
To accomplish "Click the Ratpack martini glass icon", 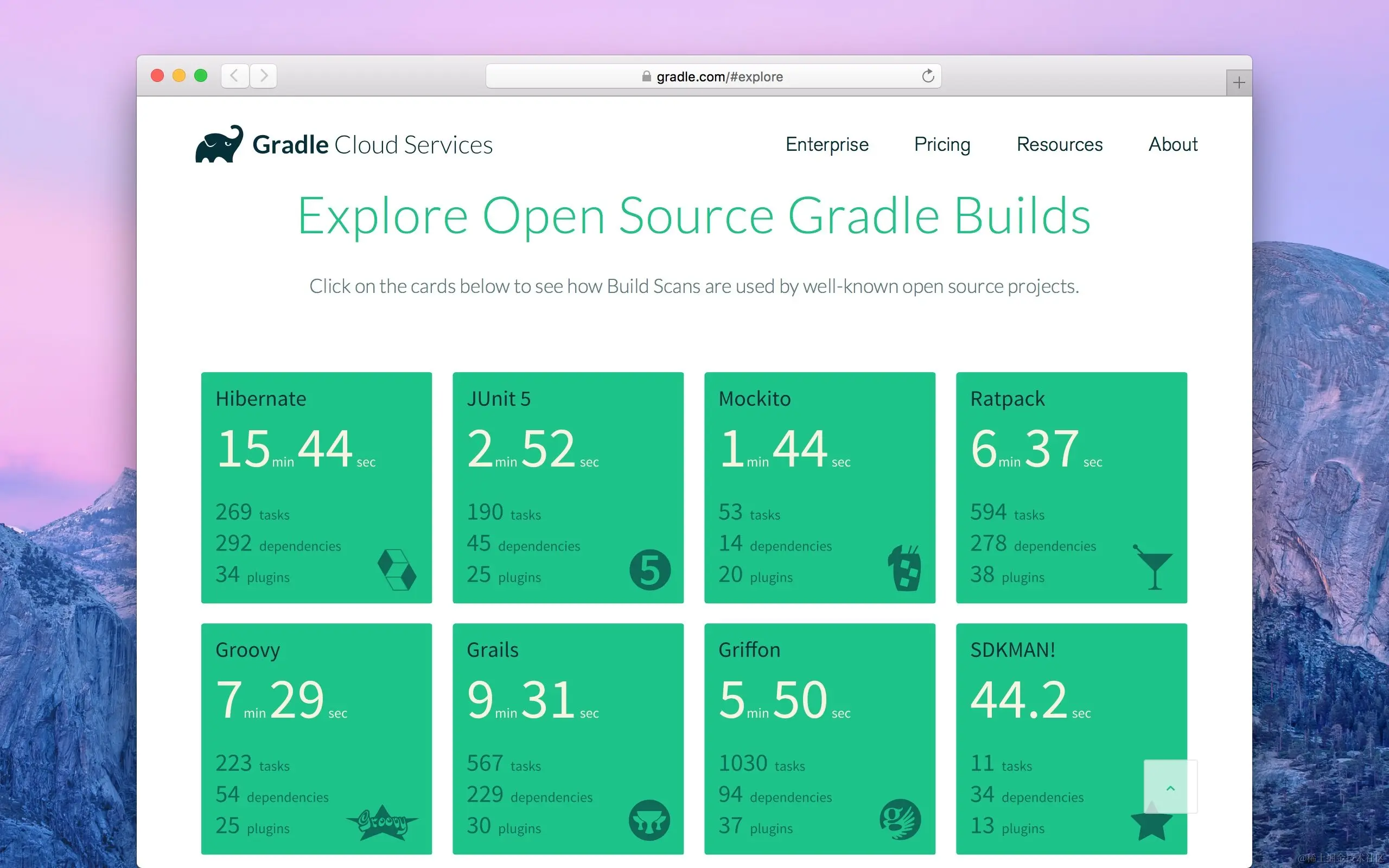I will [1154, 569].
